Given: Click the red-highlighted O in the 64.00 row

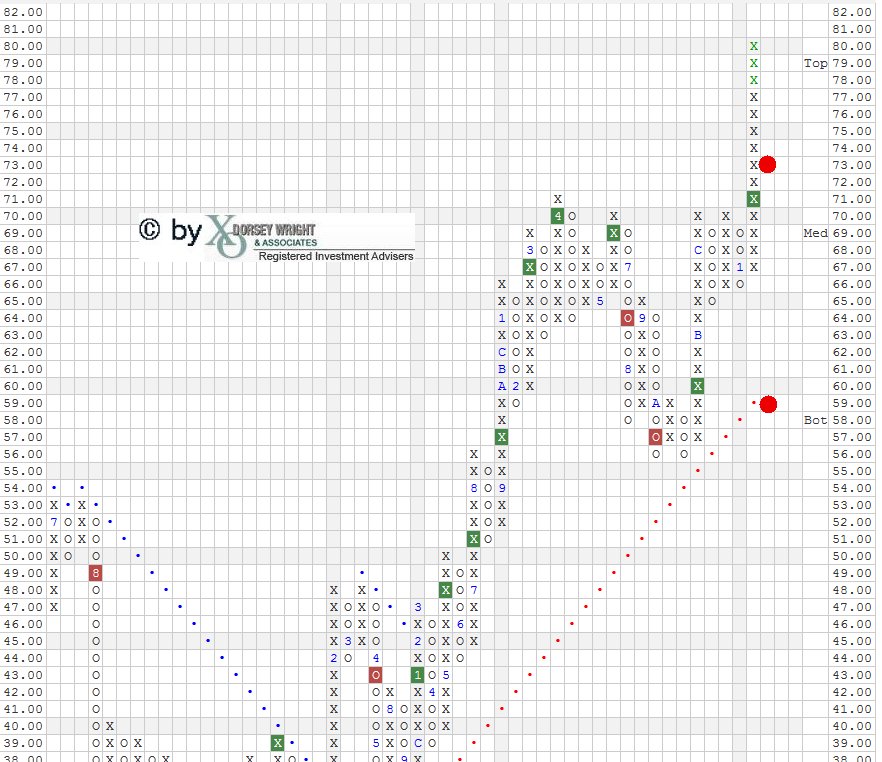Looking at the screenshot, I should 627,318.
